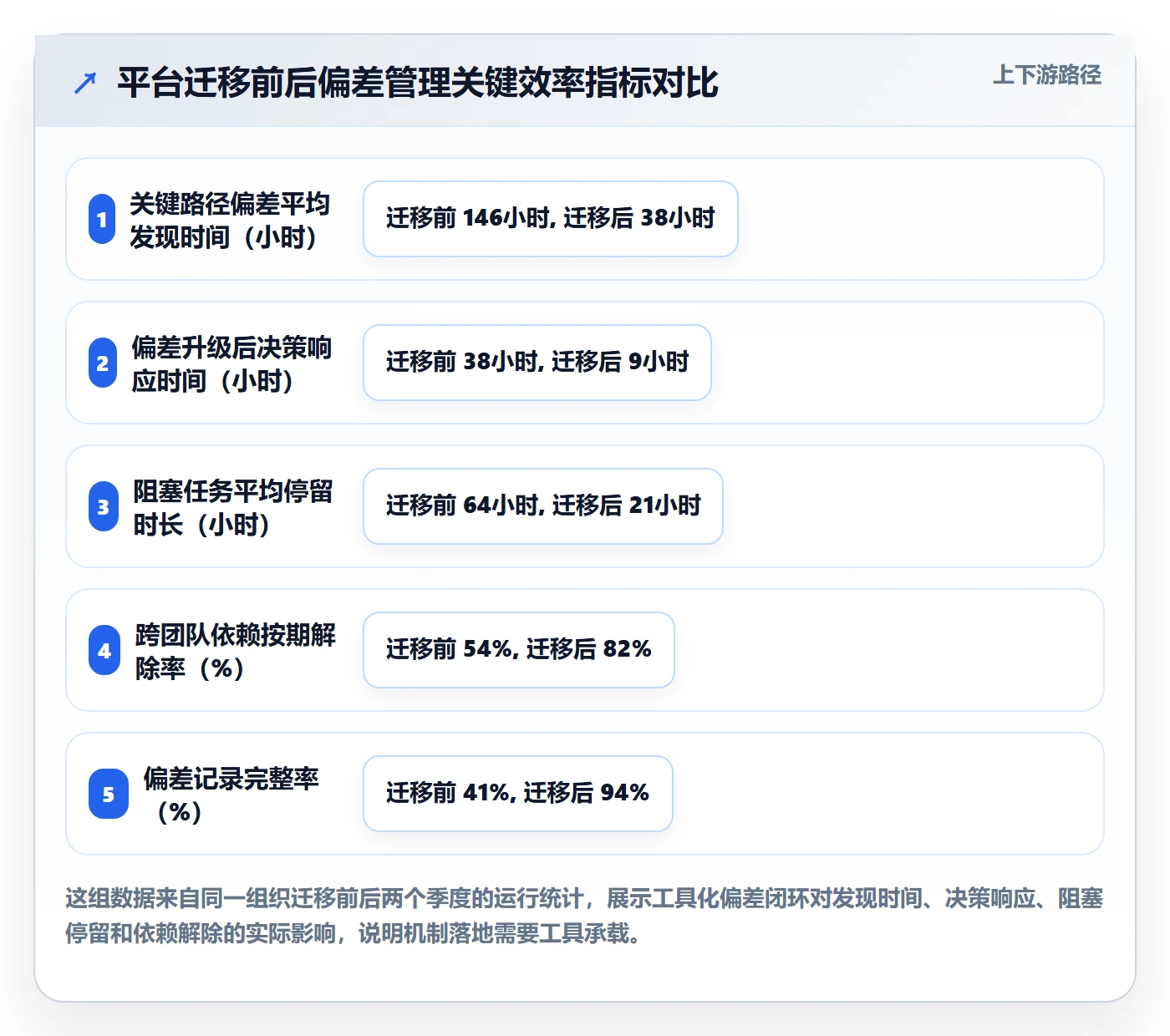The image size is (1170, 1036).
Task: Click the footnote paragraph starting with 这组数据来自同一组织
Action: click(584, 916)
